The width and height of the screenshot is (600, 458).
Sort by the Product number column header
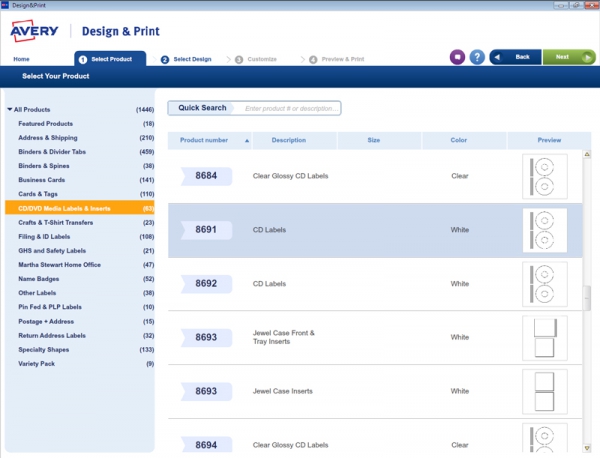(x=209, y=140)
